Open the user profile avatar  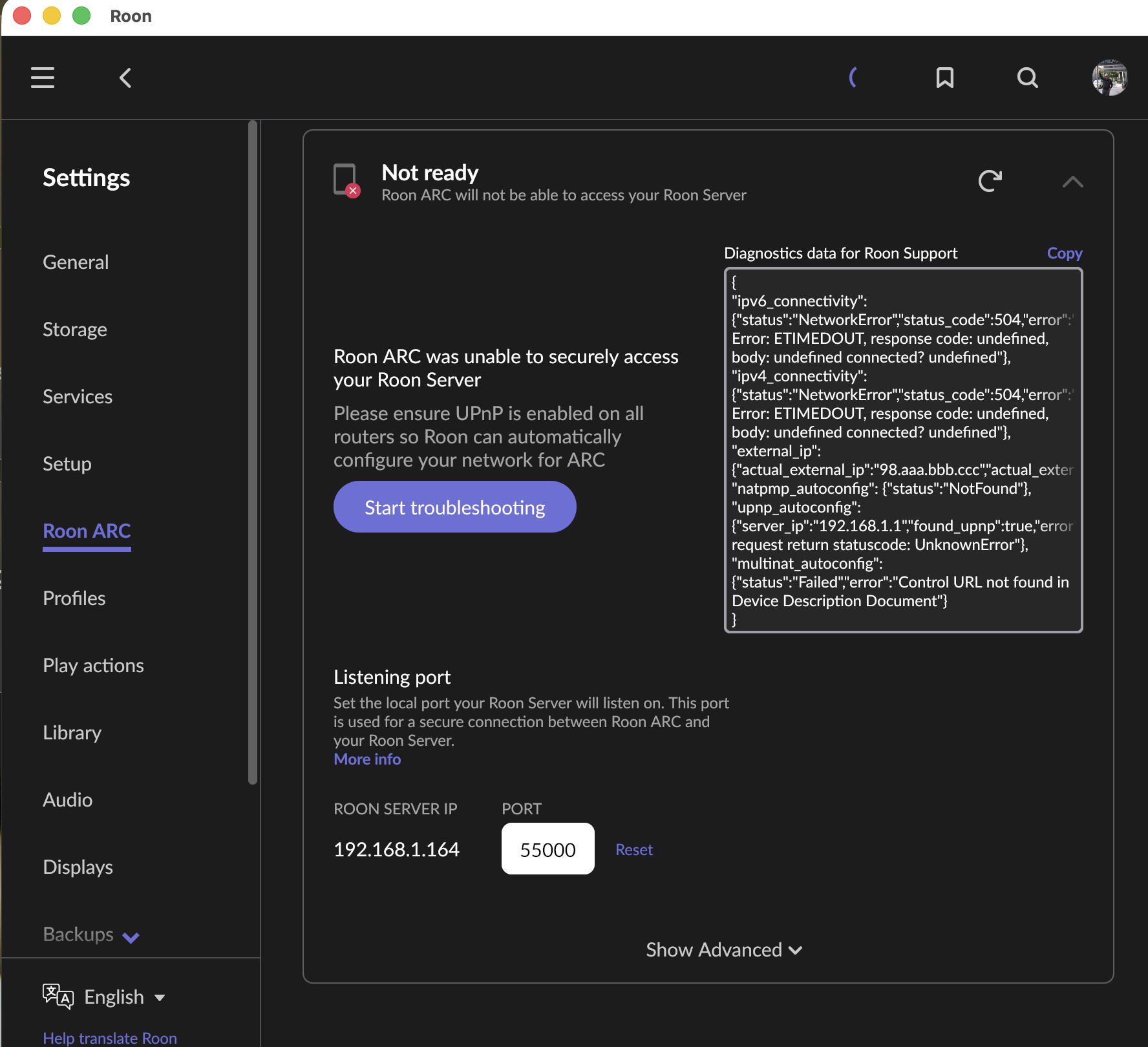coord(1109,78)
